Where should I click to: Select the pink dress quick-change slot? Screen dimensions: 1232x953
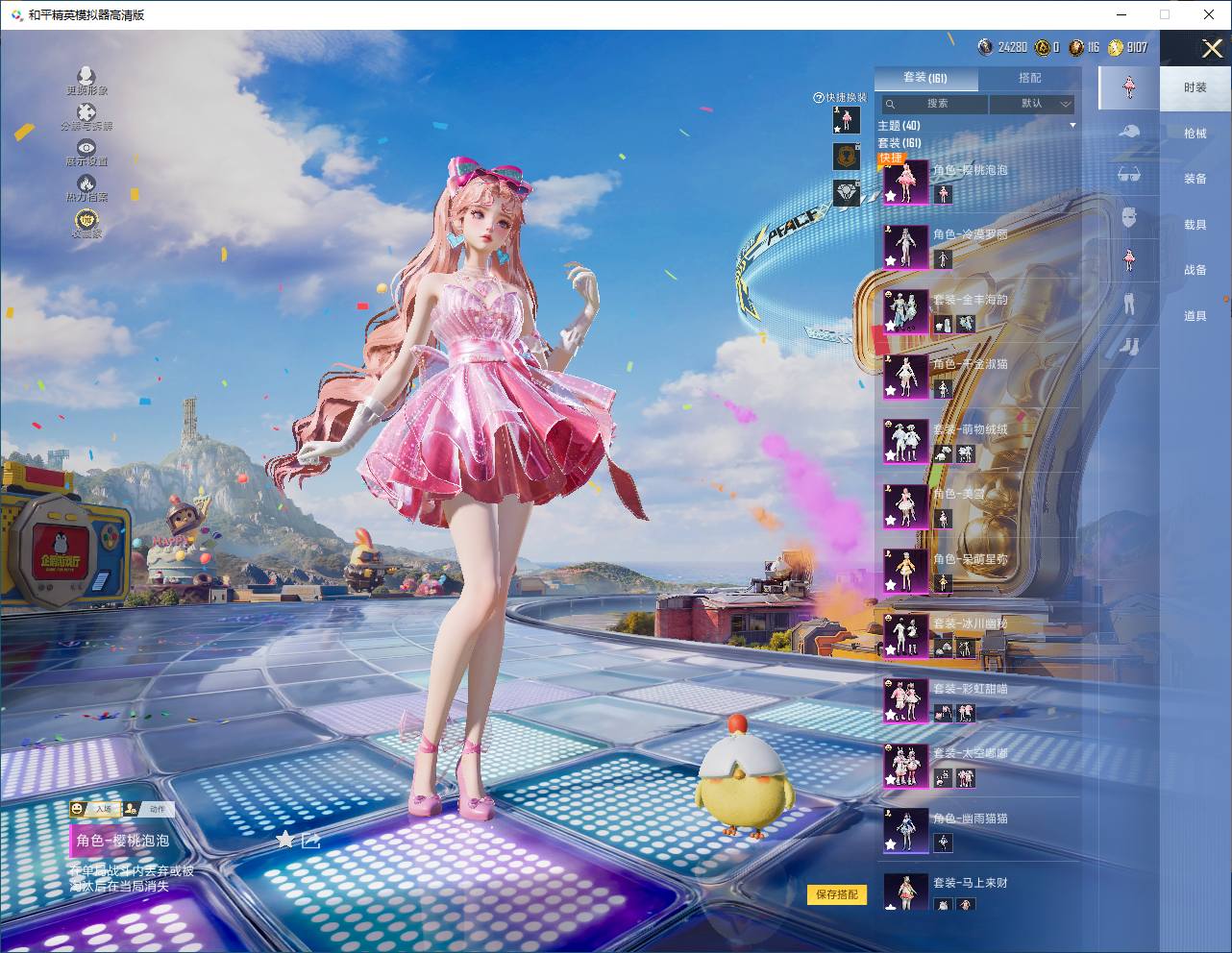coord(846,120)
